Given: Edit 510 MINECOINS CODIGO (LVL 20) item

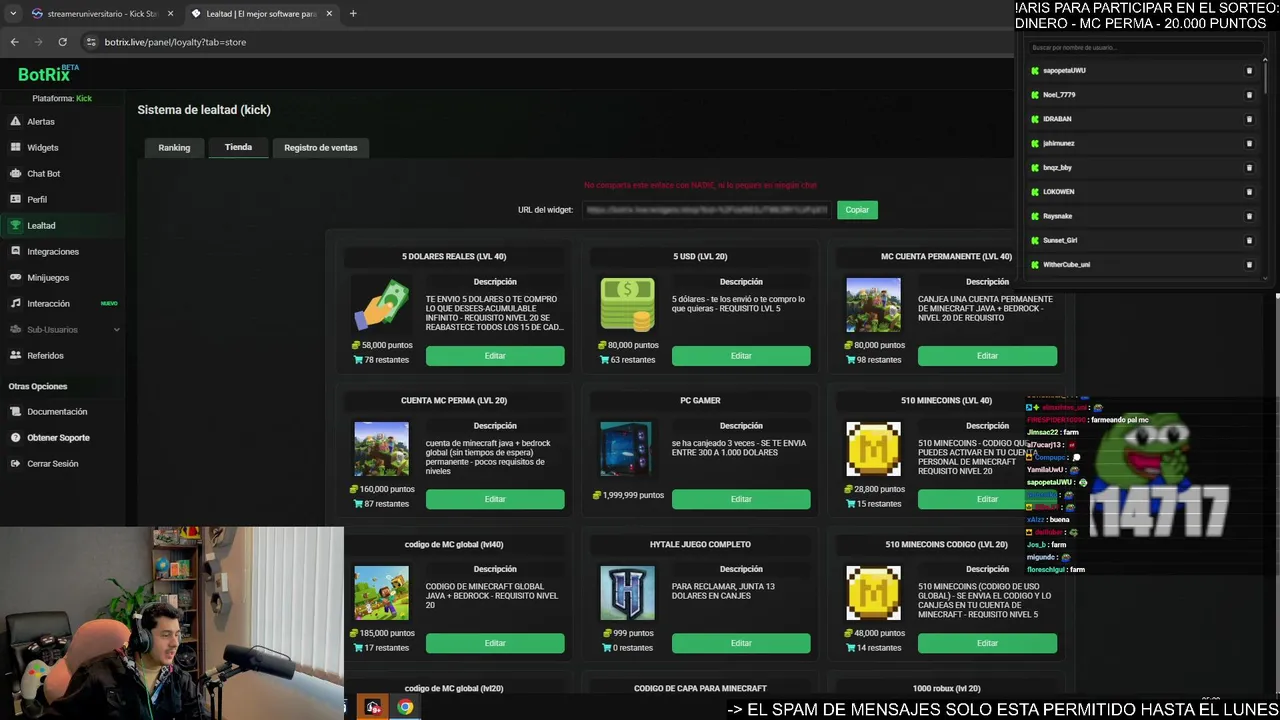Looking at the screenshot, I should tap(987, 643).
